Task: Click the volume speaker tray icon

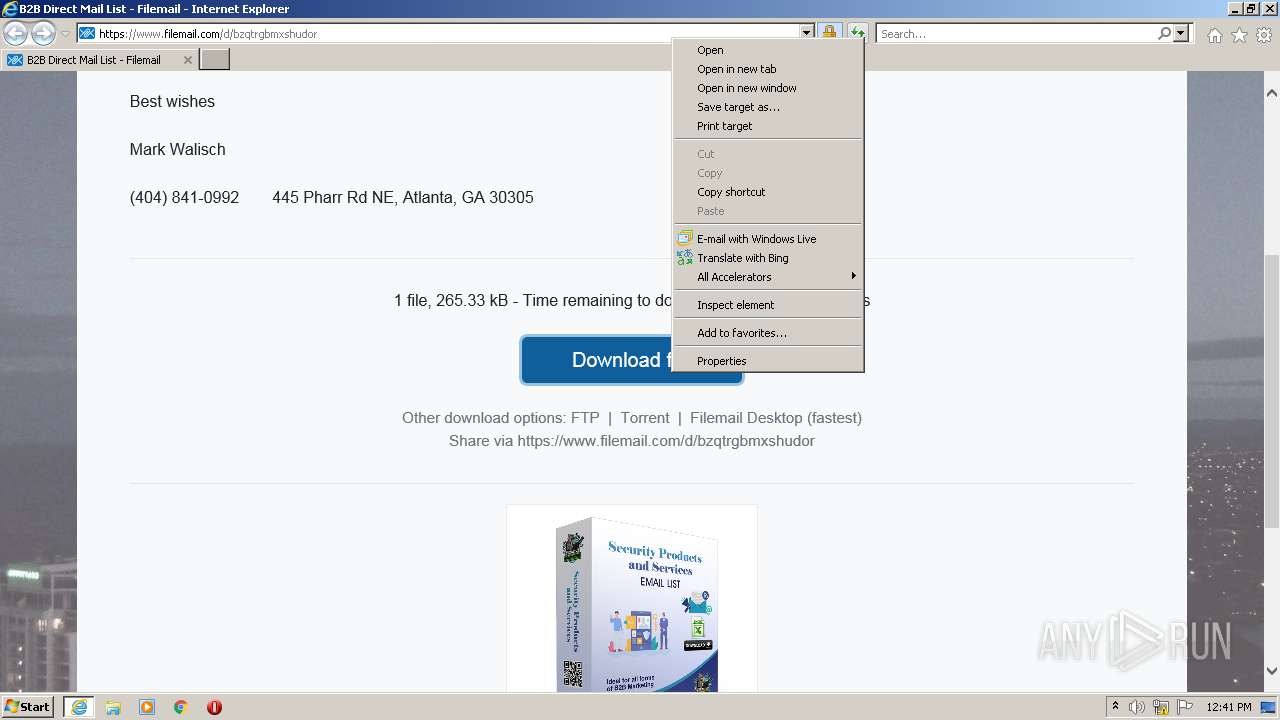Action: (1137, 707)
